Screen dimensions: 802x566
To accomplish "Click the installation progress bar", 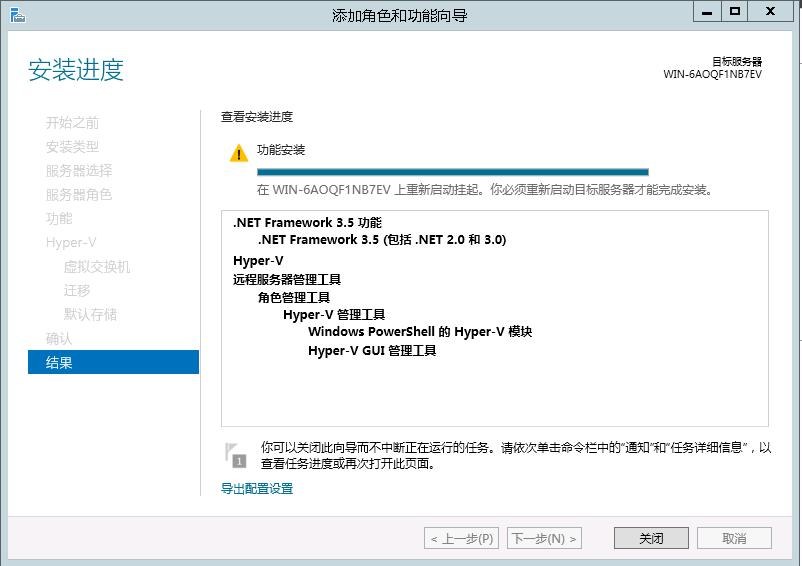I will 453,172.
